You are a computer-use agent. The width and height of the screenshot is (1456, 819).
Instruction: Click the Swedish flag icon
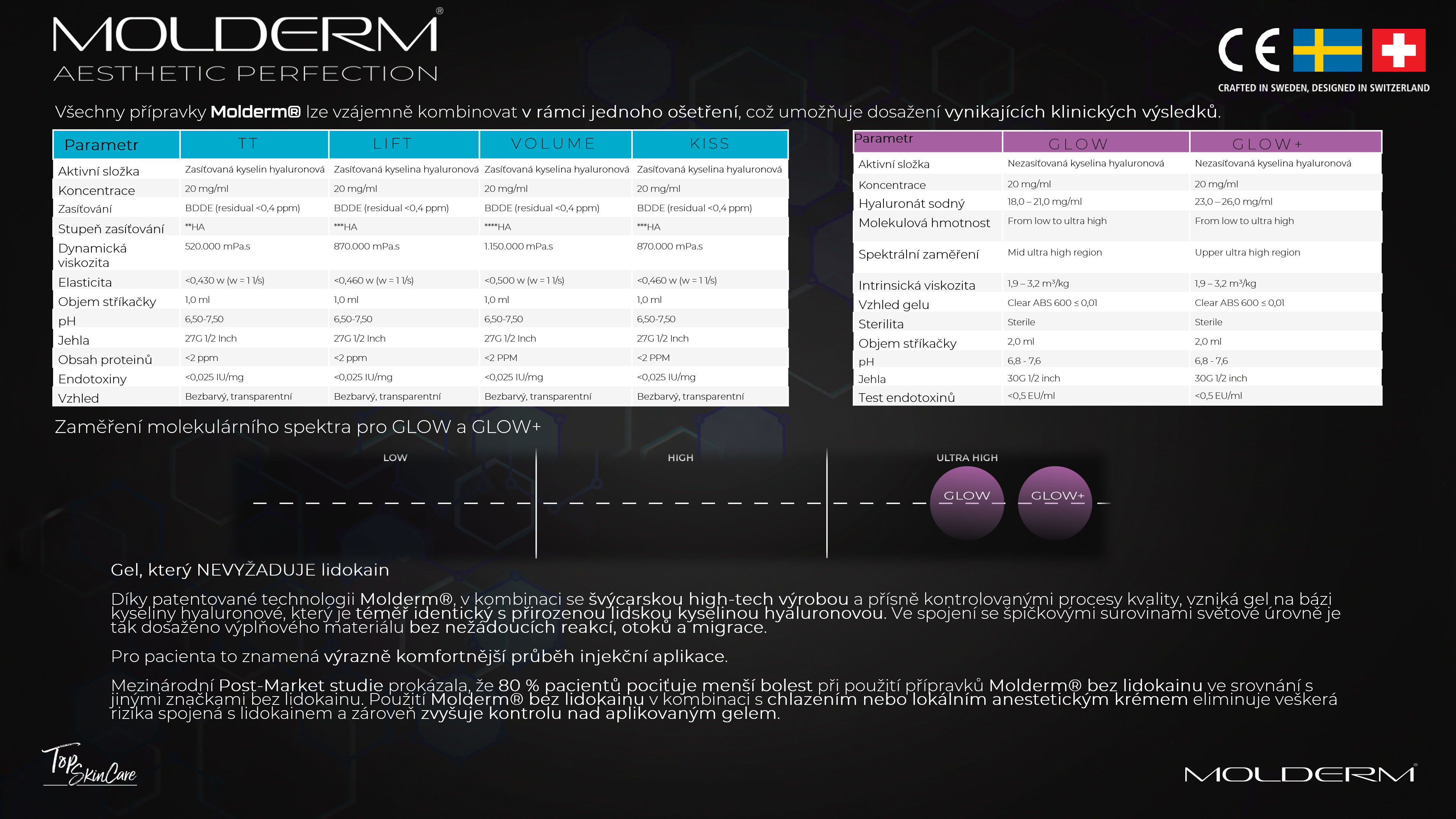(1327, 50)
